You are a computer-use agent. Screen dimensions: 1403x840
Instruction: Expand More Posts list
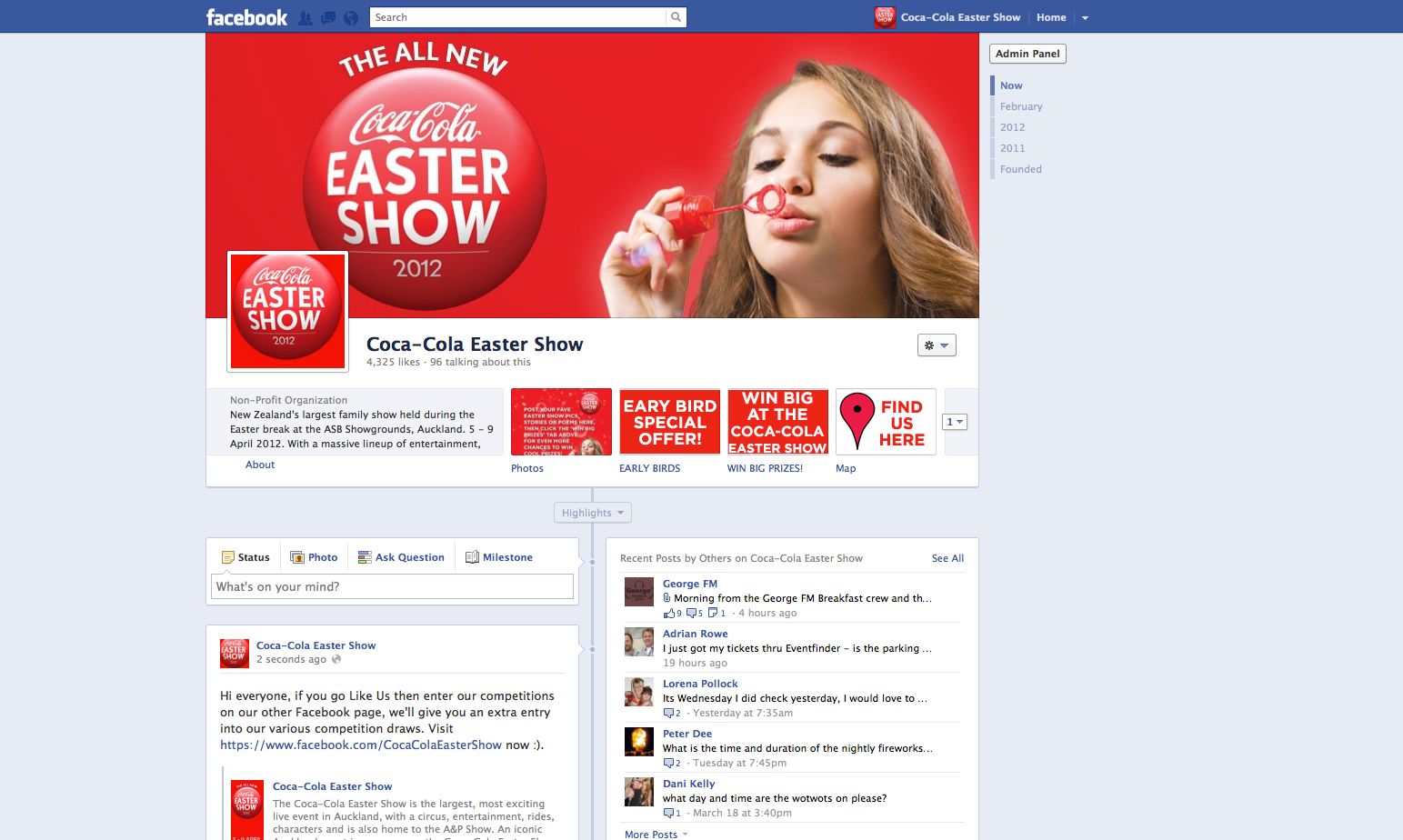point(656,834)
